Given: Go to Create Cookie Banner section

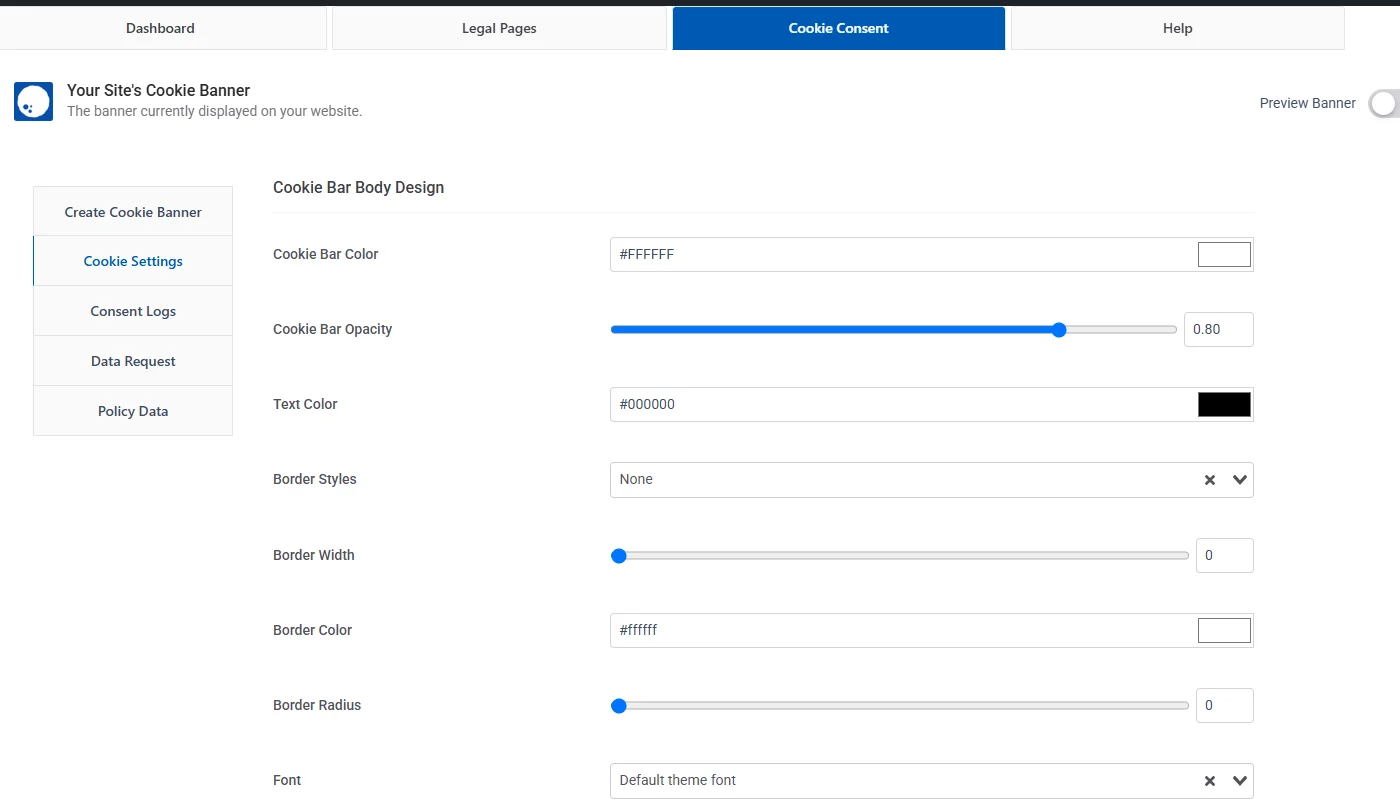Looking at the screenshot, I should [133, 212].
